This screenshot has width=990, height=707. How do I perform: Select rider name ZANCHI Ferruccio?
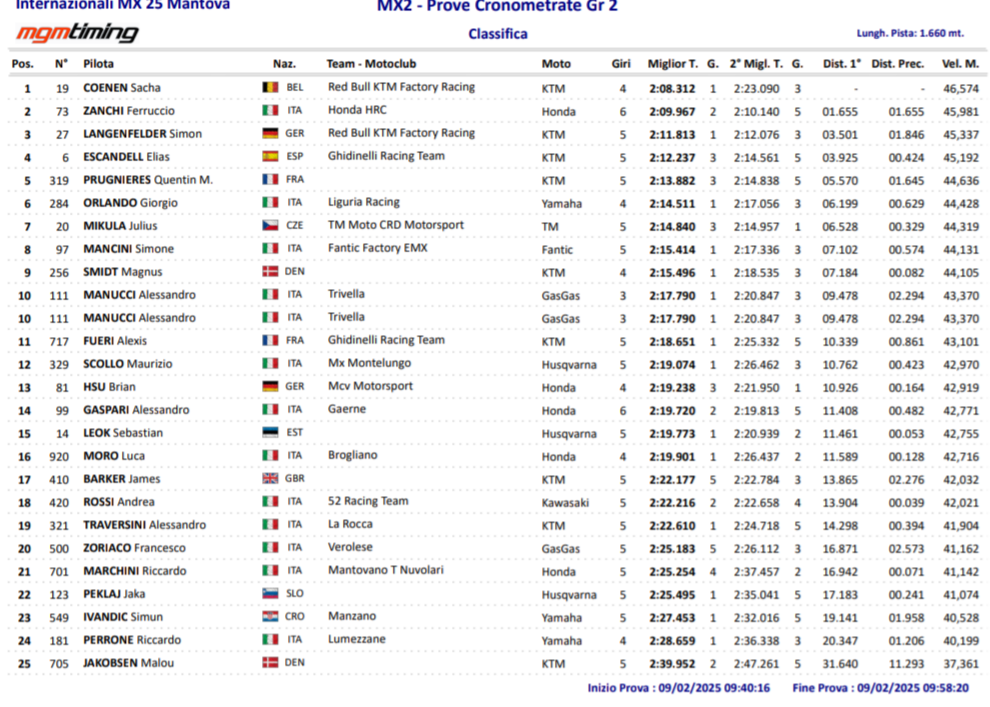[128, 111]
